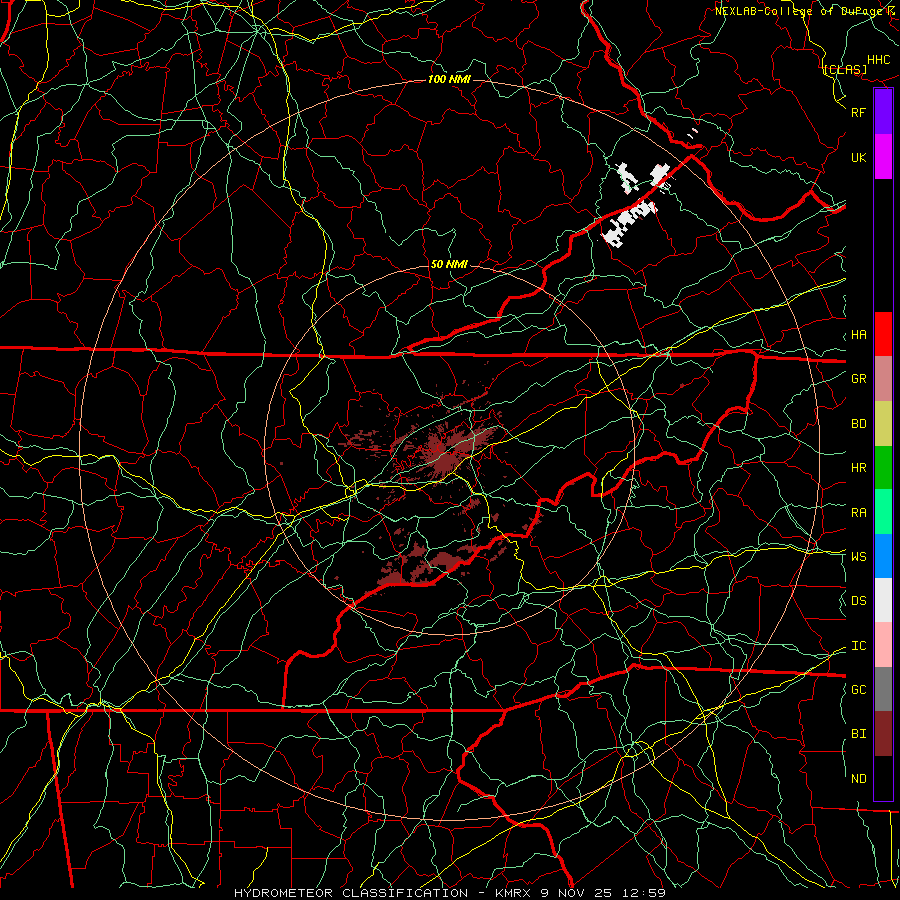The image size is (900, 900).
Task: Choose the DS white legend swatch
Action: pos(883,600)
